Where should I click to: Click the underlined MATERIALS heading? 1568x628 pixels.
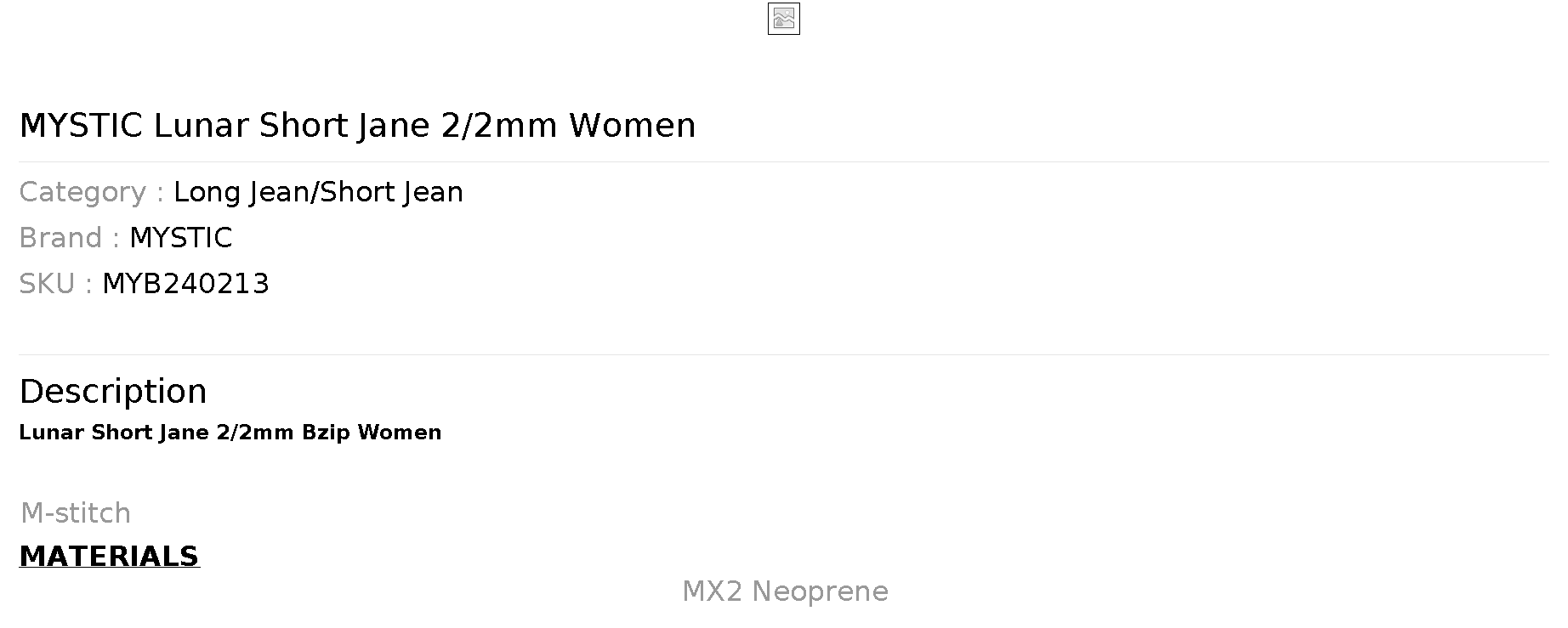click(x=109, y=557)
